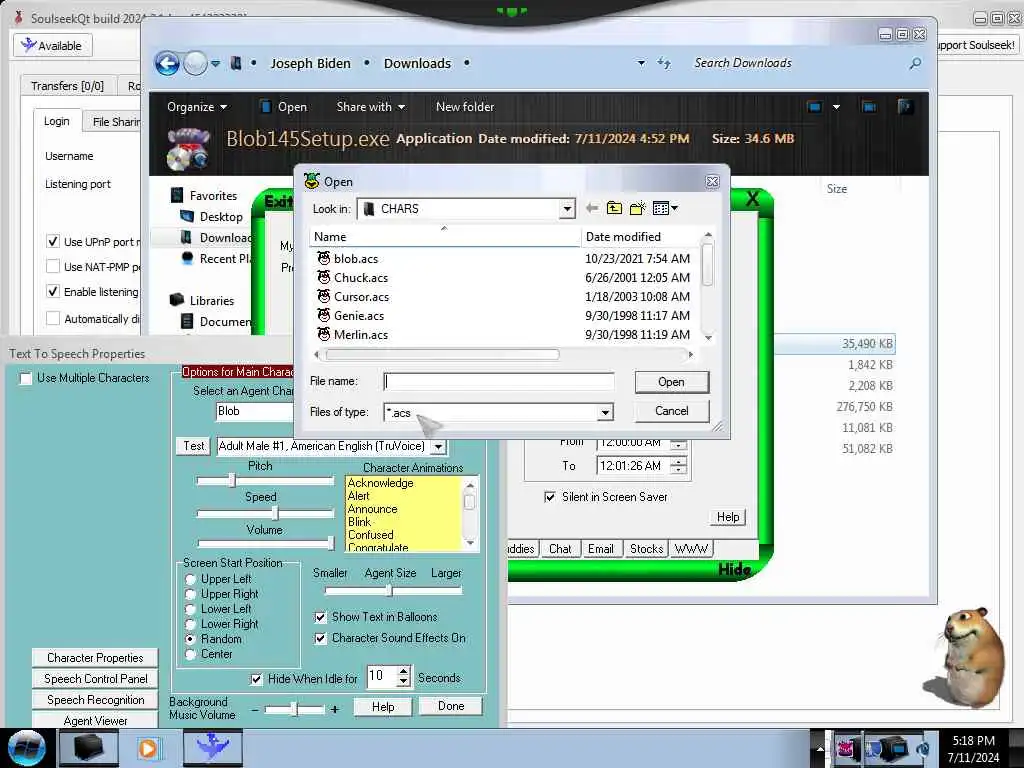
Task: Toggle Use Multiple Characters checkbox
Action: [x=26, y=378]
